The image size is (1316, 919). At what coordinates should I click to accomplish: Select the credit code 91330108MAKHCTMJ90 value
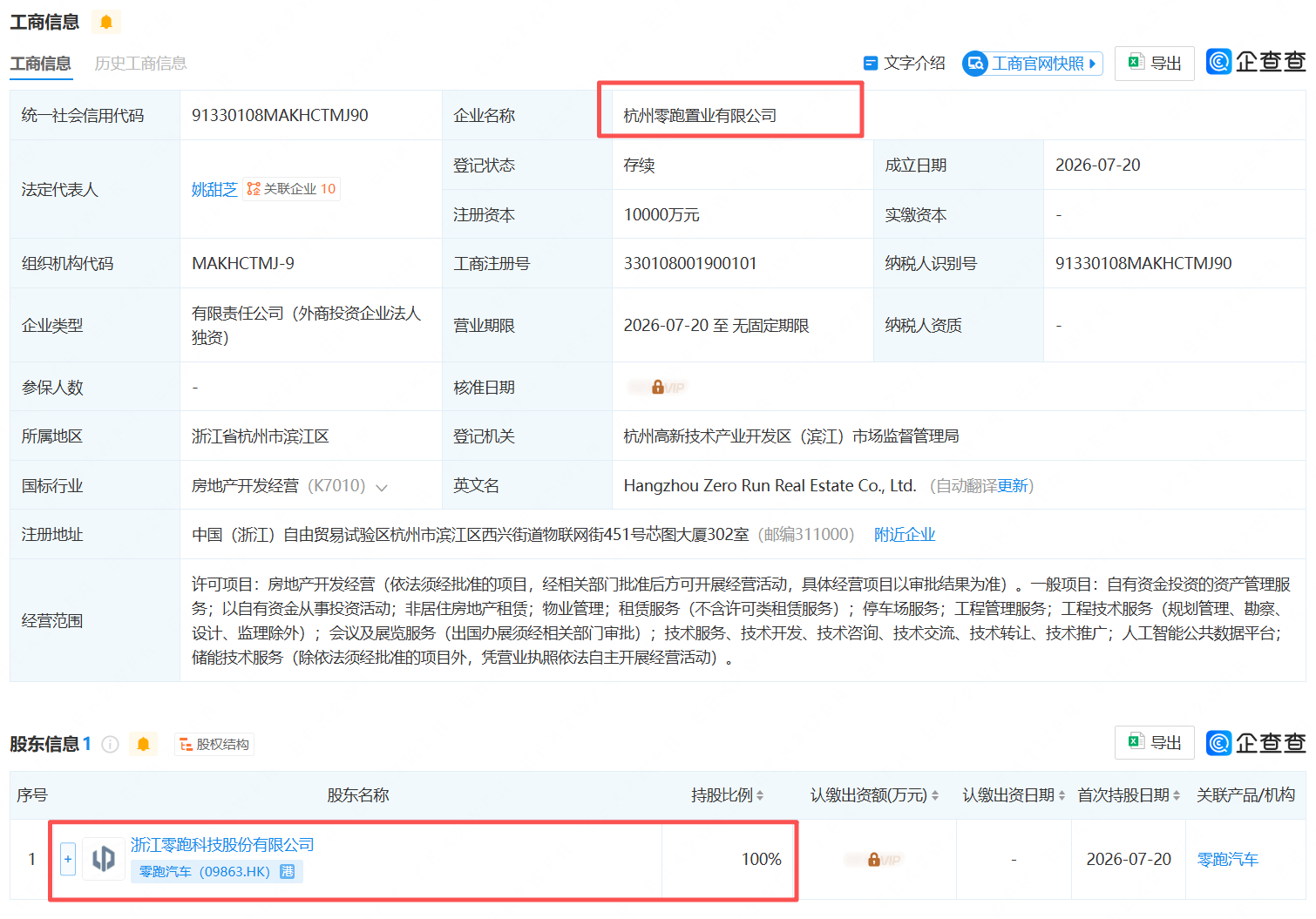280,115
